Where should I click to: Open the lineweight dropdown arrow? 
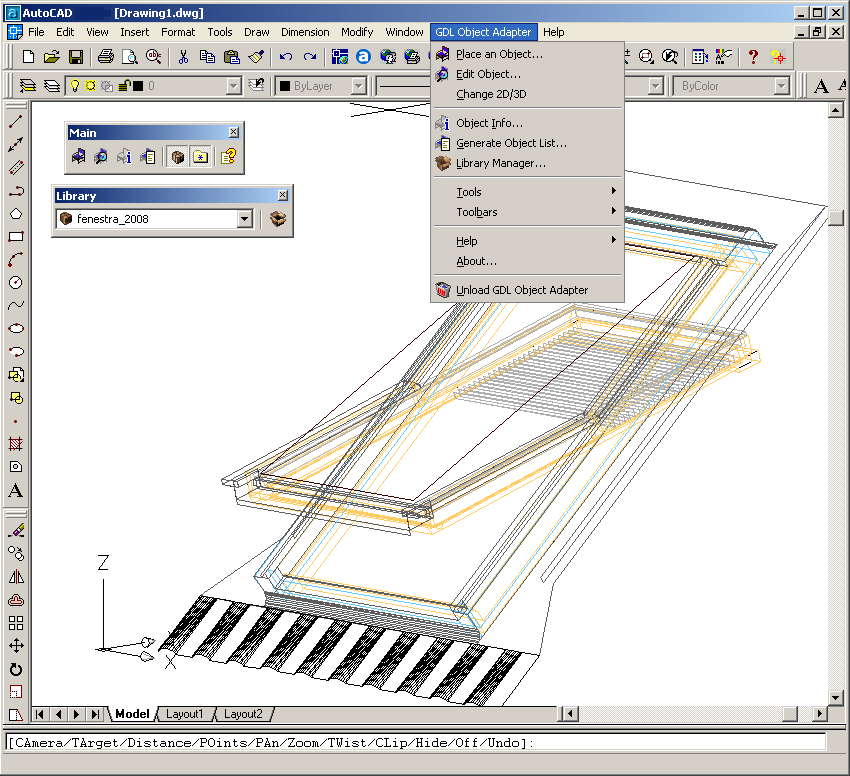point(655,86)
